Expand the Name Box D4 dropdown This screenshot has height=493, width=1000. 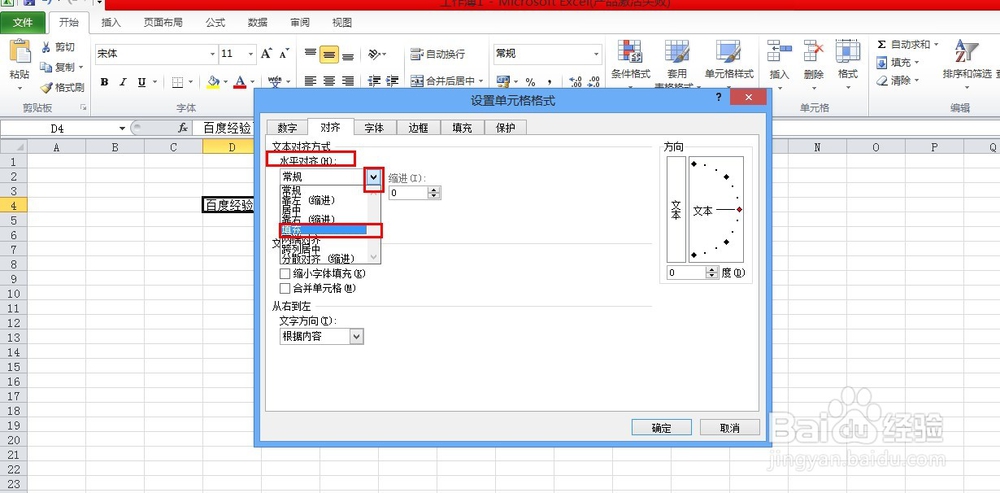[x=122, y=128]
